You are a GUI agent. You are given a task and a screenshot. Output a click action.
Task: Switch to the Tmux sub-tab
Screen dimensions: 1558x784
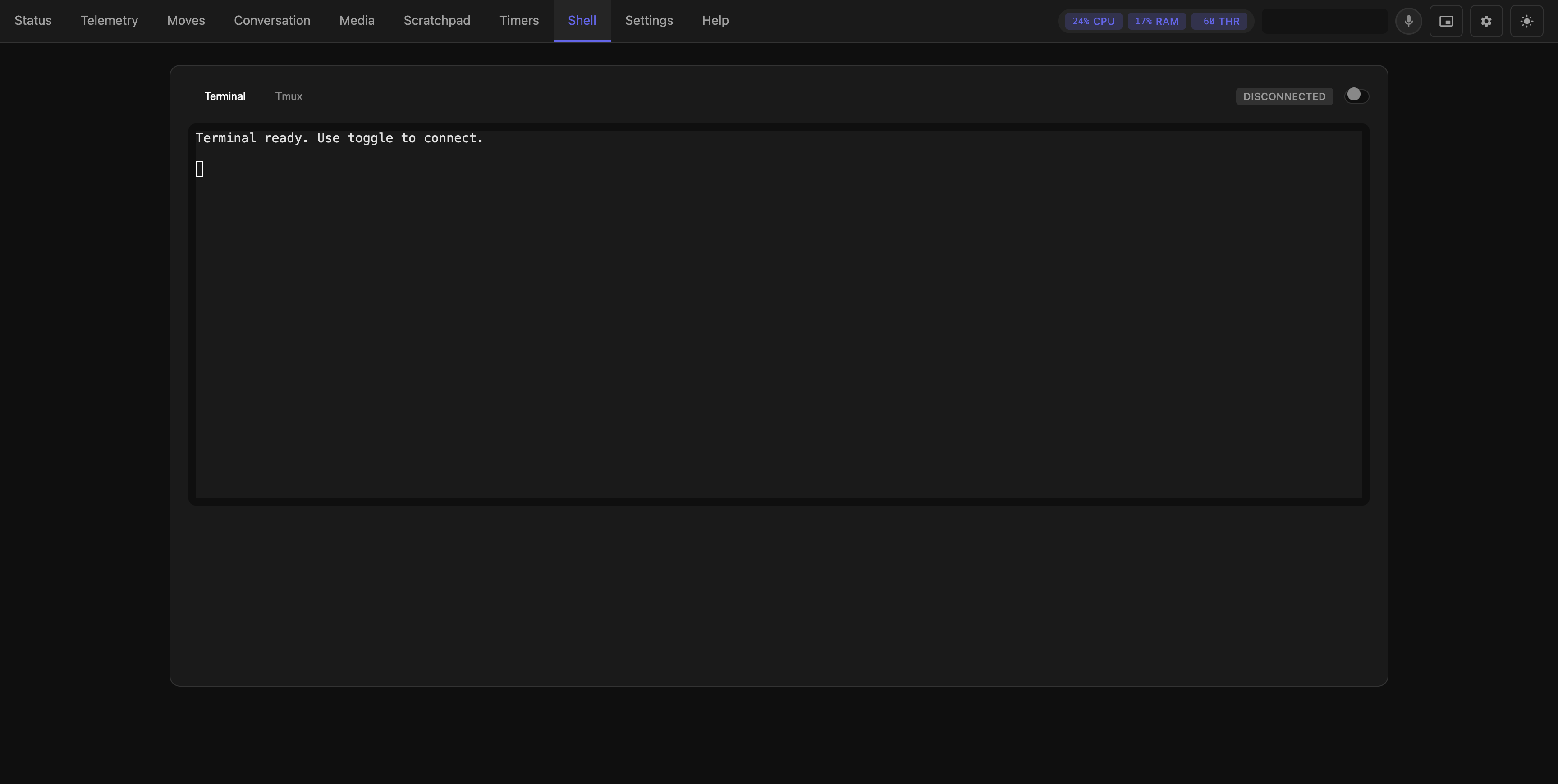289,96
